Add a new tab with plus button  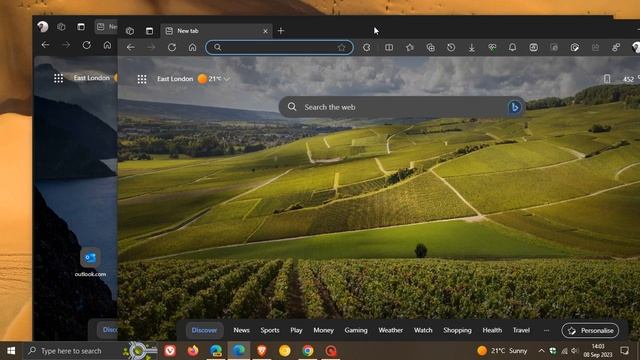(280, 31)
